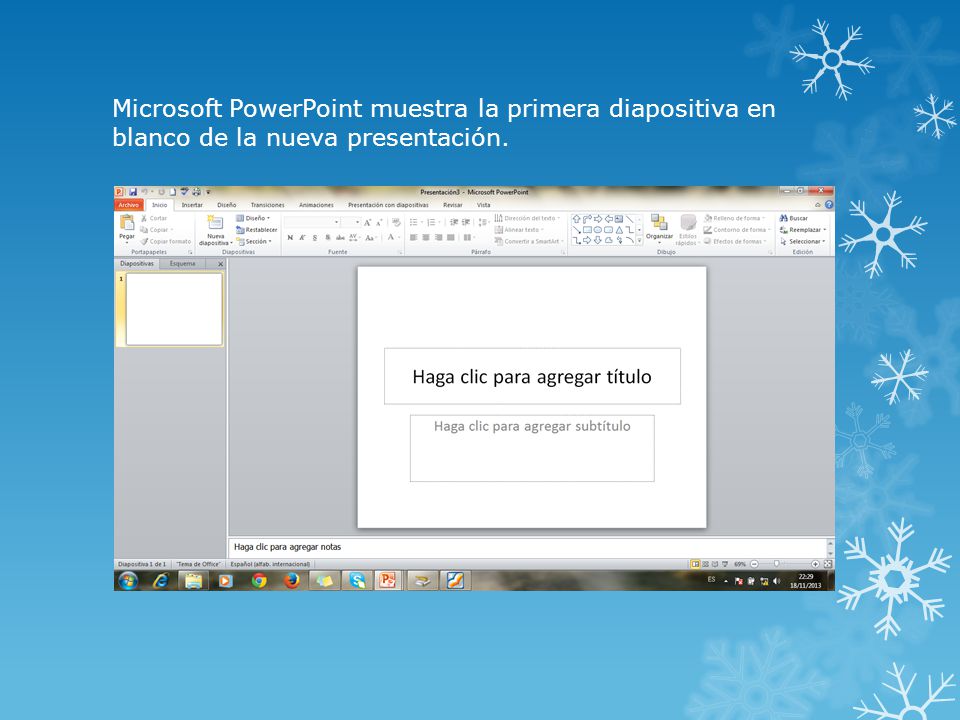Switch to the Esquema pane tab
The width and height of the screenshot is (960, 720).
click(182, 264)
